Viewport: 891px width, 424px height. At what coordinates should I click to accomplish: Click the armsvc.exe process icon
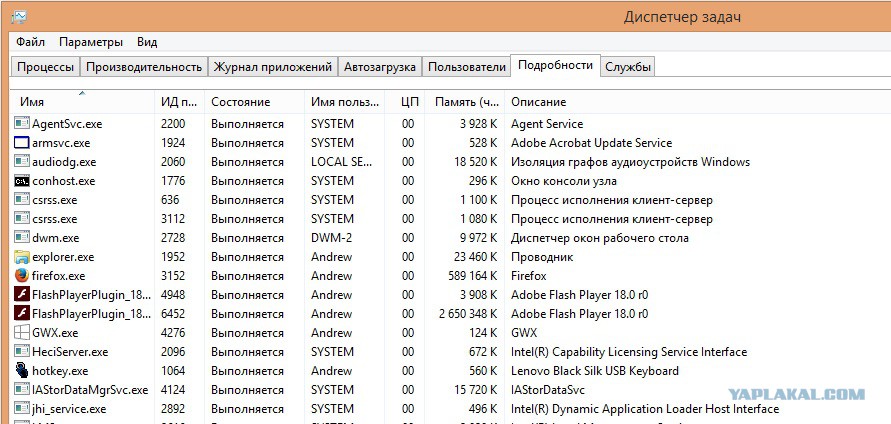(22, 143)
